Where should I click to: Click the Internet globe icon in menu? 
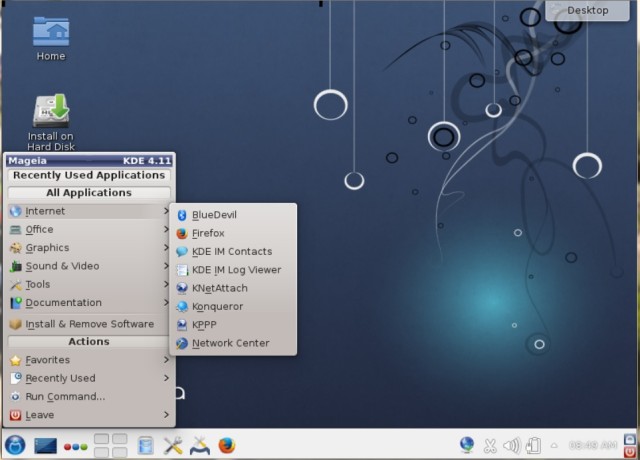[16, 211]
